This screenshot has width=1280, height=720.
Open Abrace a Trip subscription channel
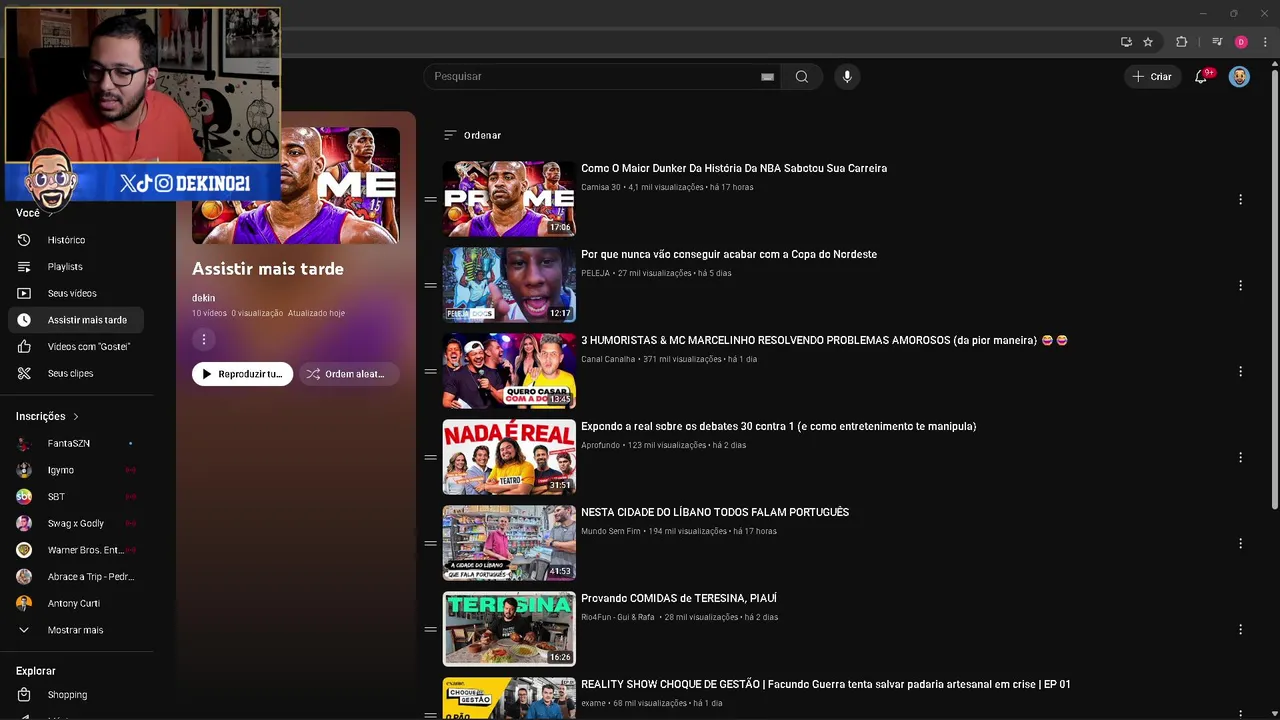[x=76, y=577]
